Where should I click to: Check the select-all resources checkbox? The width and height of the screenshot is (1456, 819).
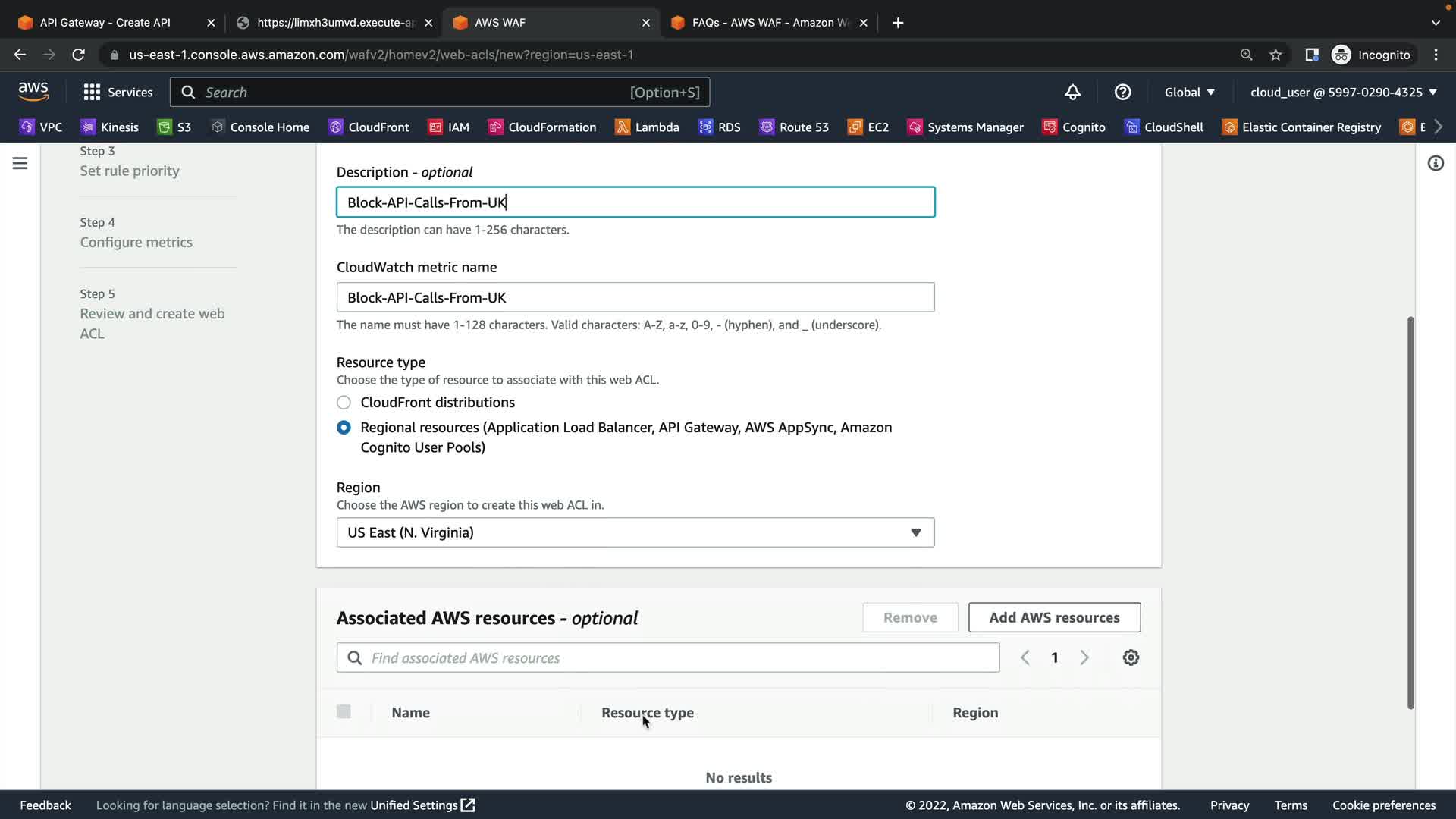click(344, 711)
